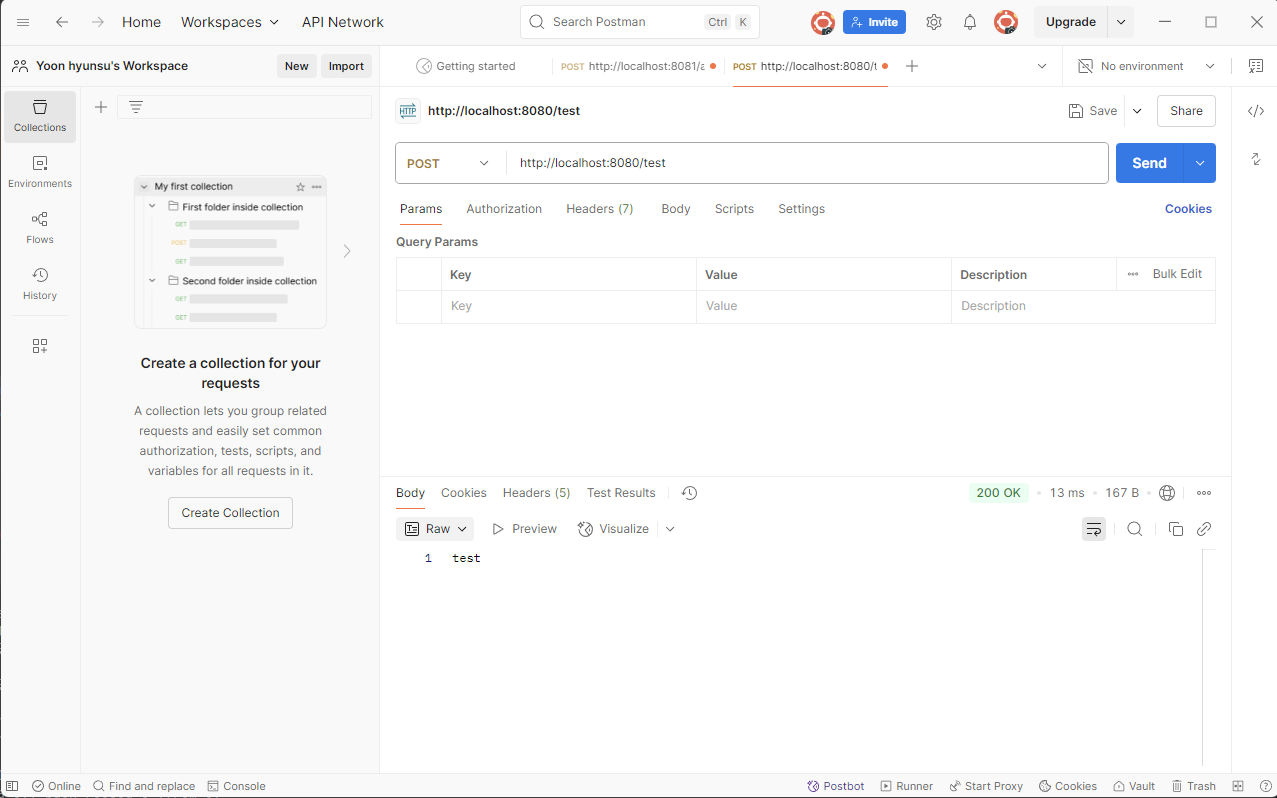Click the New button
The height and width of the screenshot is (798, 1277).
(x=296, y=66)
